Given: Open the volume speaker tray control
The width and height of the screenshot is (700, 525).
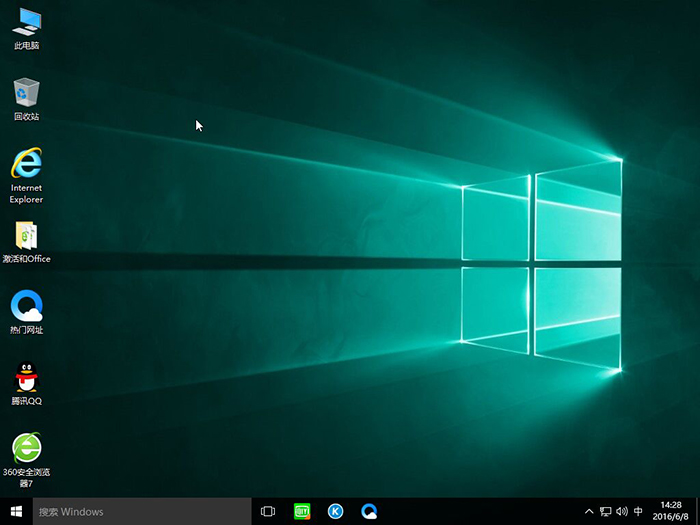Looking at the screenshot, I should 621,511.
